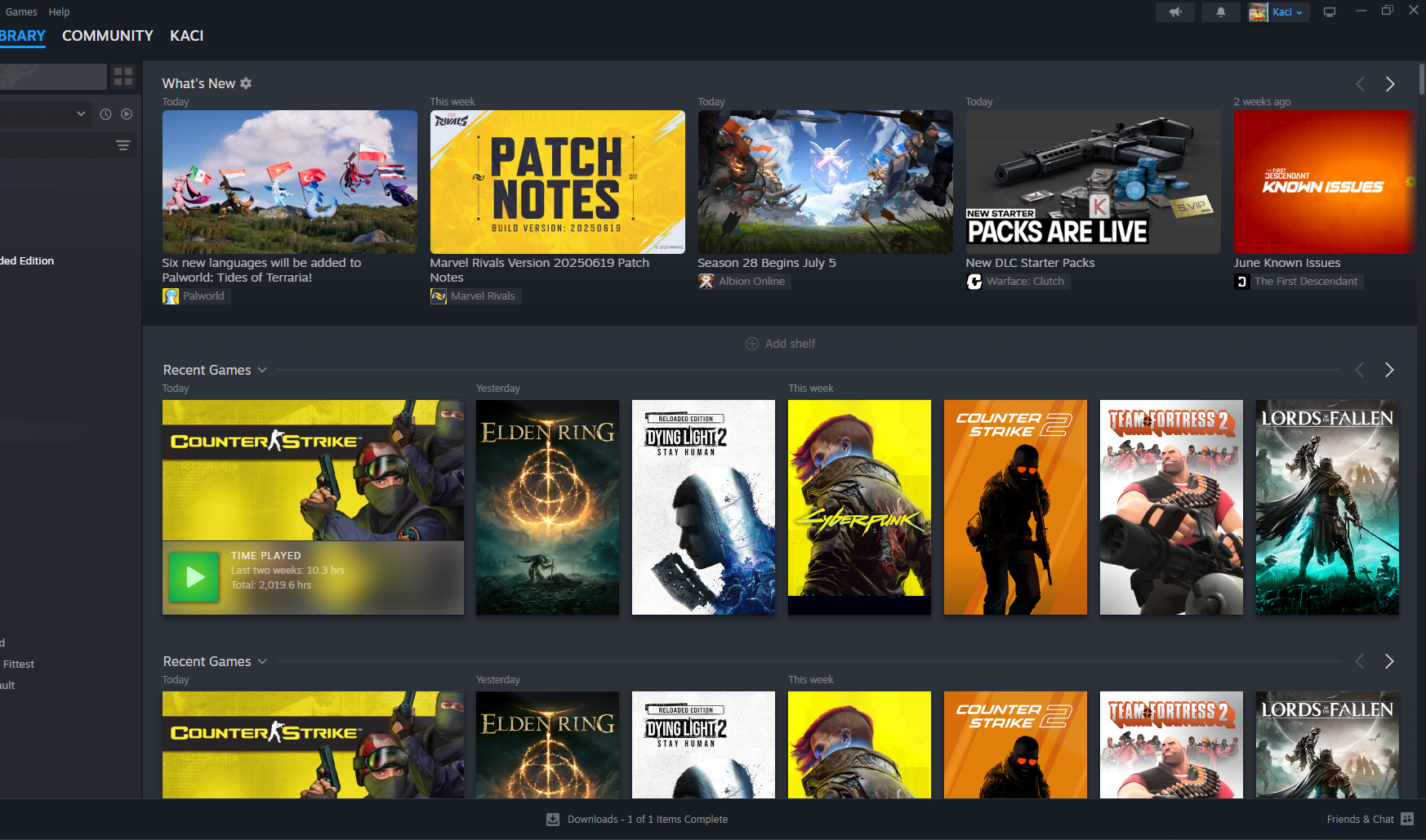
Task: Click Add shelf plus icon
Action: tap(752, 344)
